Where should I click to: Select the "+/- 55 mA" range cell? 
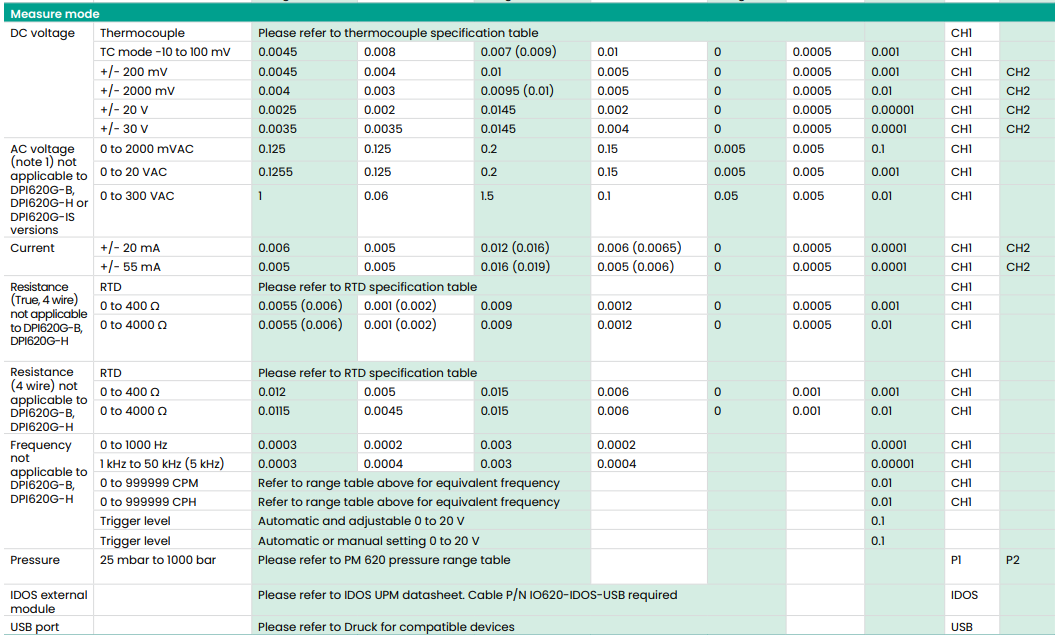[x=130, y=267]
